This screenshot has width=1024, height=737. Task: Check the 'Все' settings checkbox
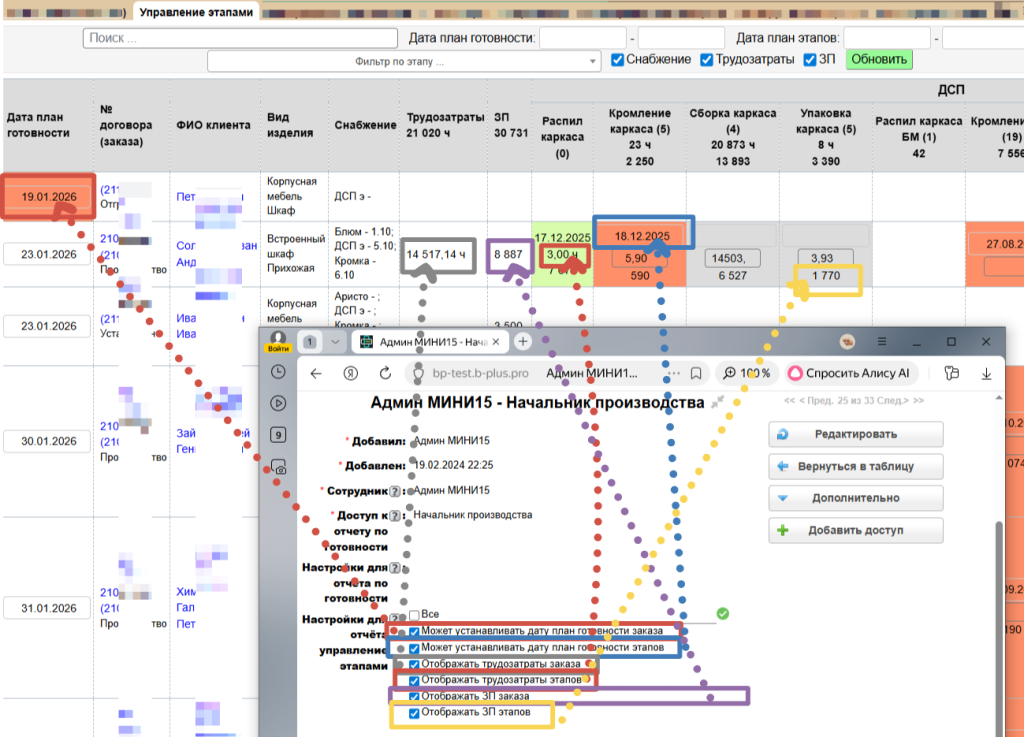(414, 615)
